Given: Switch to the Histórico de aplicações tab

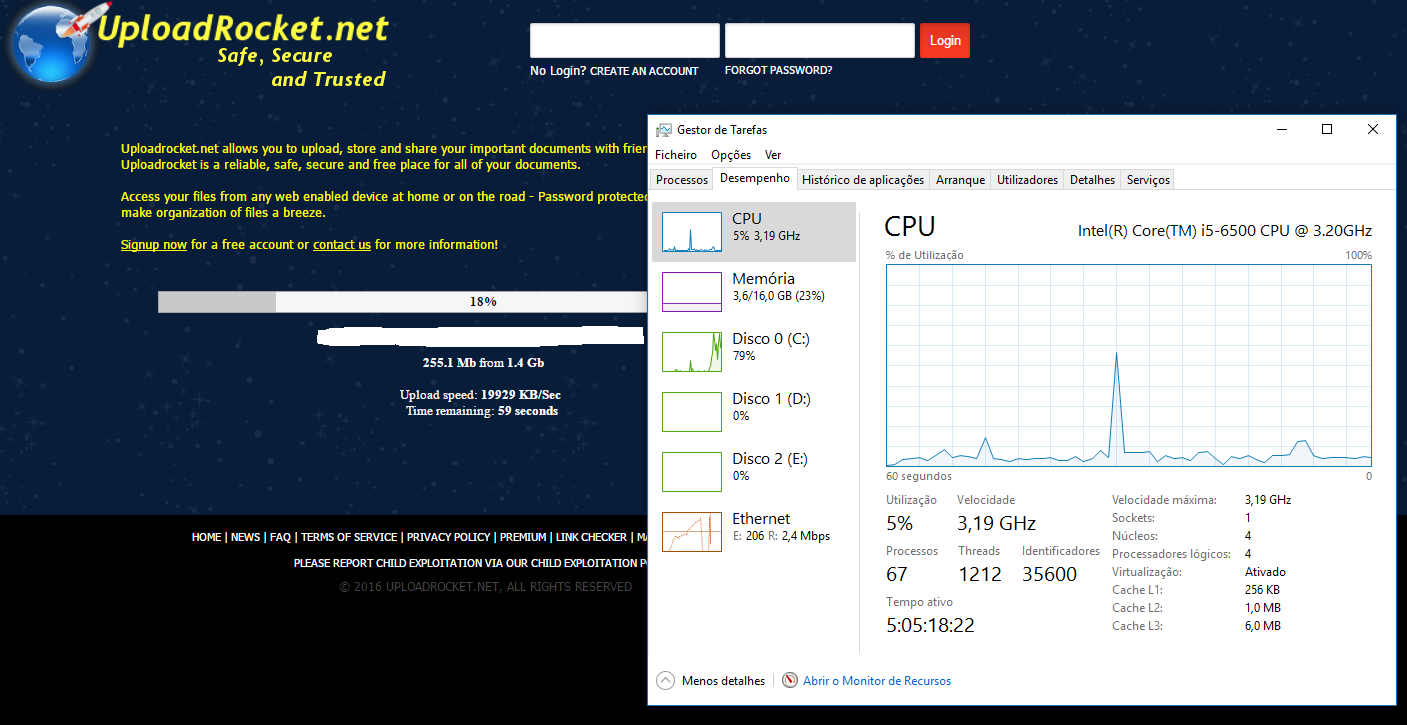Looking at the screenshot, I should point(863,180).
